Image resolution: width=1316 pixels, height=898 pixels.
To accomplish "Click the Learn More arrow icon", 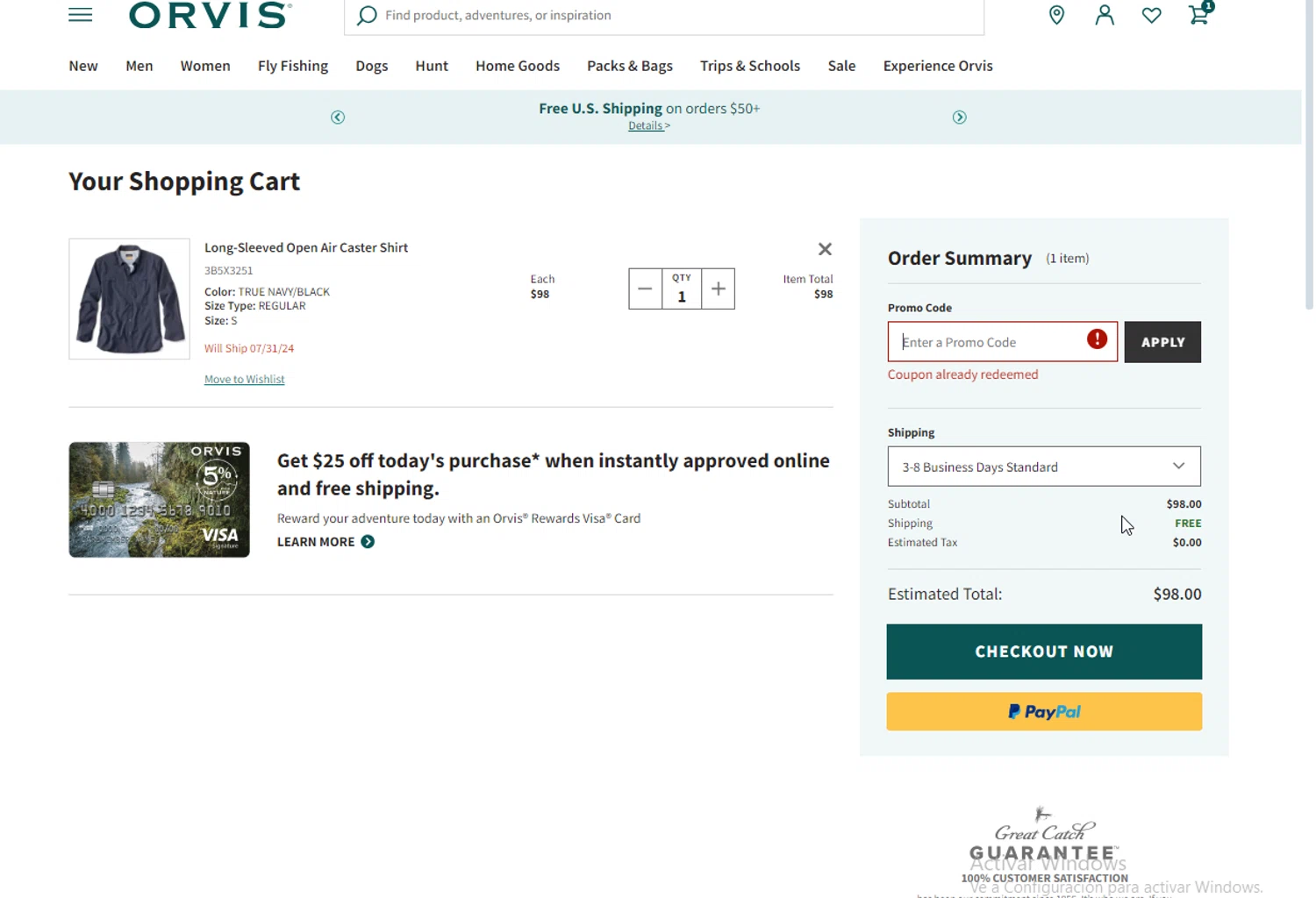I will point(368,542).
